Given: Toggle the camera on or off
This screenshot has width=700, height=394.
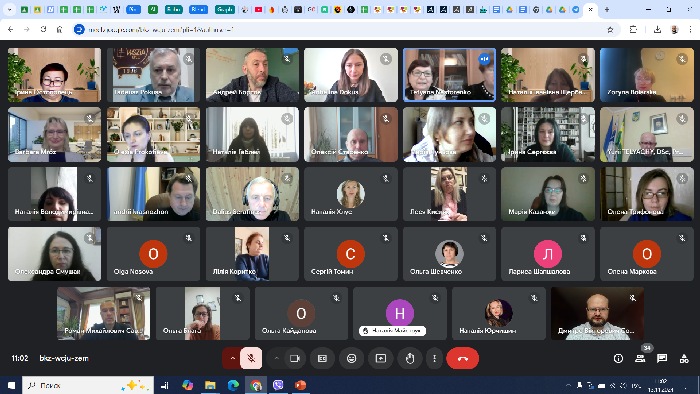Looking at the screenshot, I should [x=295, y=358].
